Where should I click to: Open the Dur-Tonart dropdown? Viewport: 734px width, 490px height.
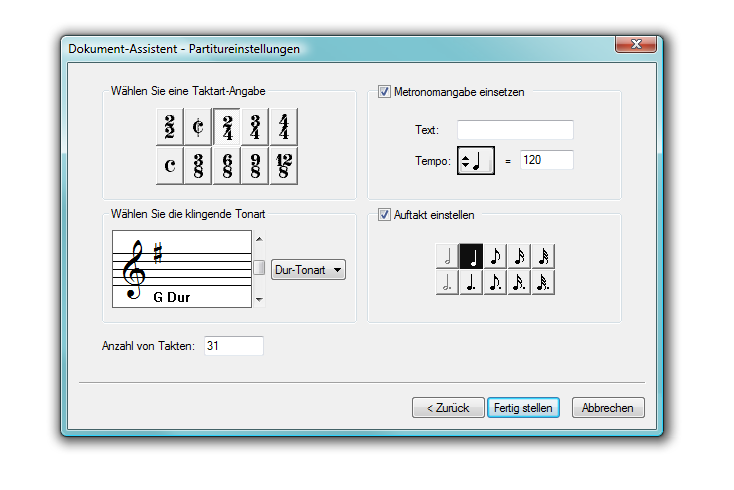tap(308, 269)
